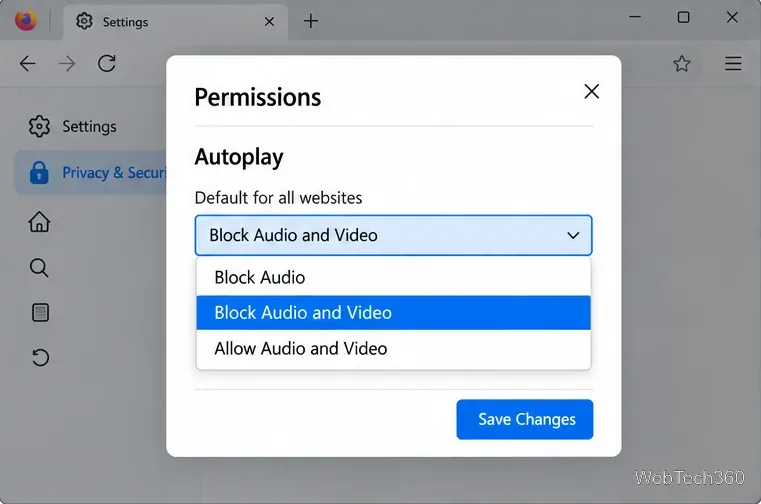Click the Permissions dialog title
Image resolution: width=761 pixels, height=504 pixels.
click(x=258, y=98)
